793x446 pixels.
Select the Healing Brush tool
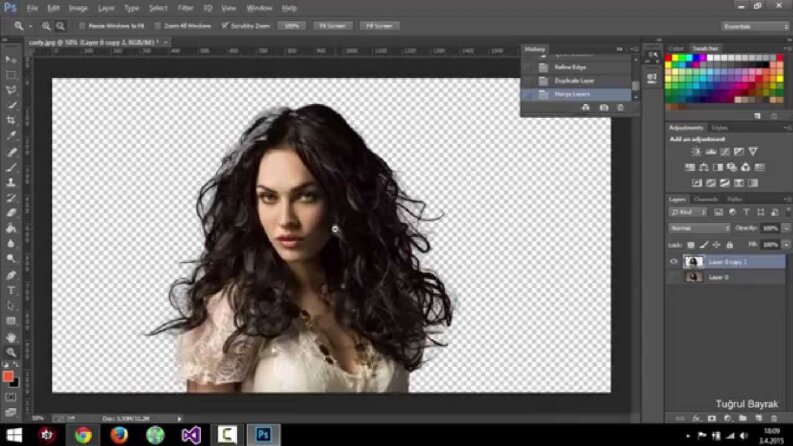coord(11,152)
